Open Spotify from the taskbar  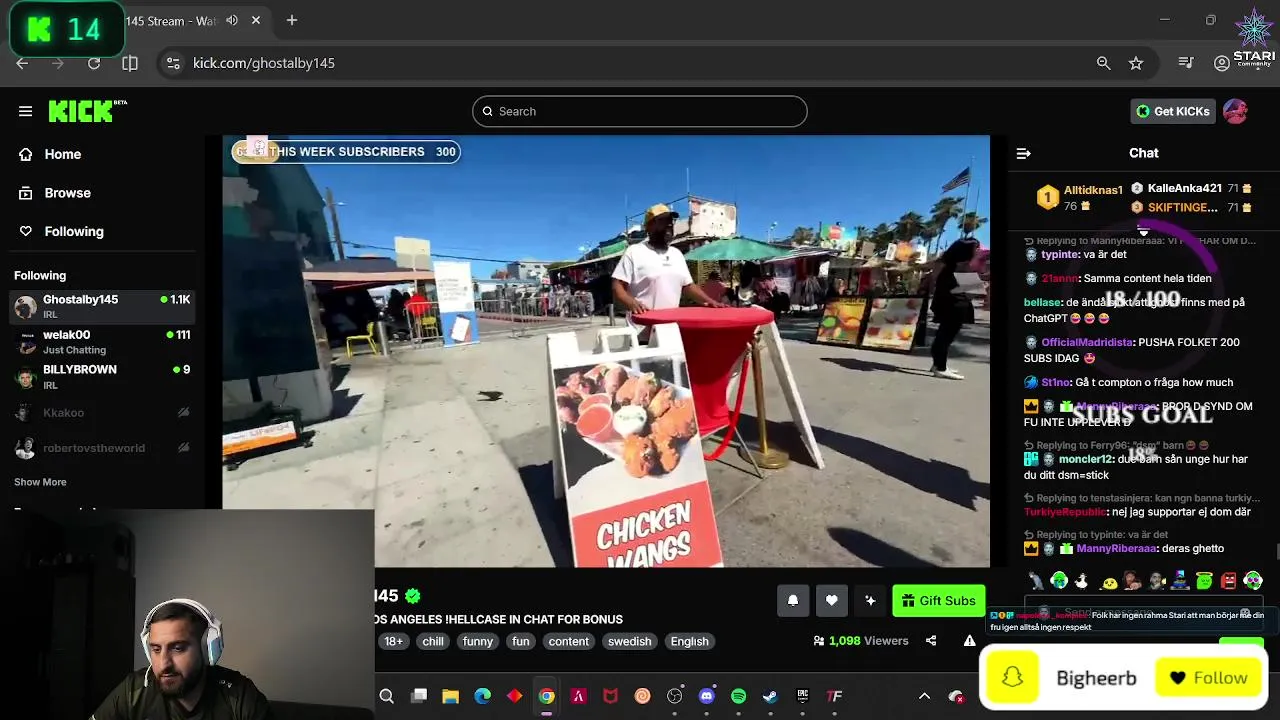coord(739,696)
